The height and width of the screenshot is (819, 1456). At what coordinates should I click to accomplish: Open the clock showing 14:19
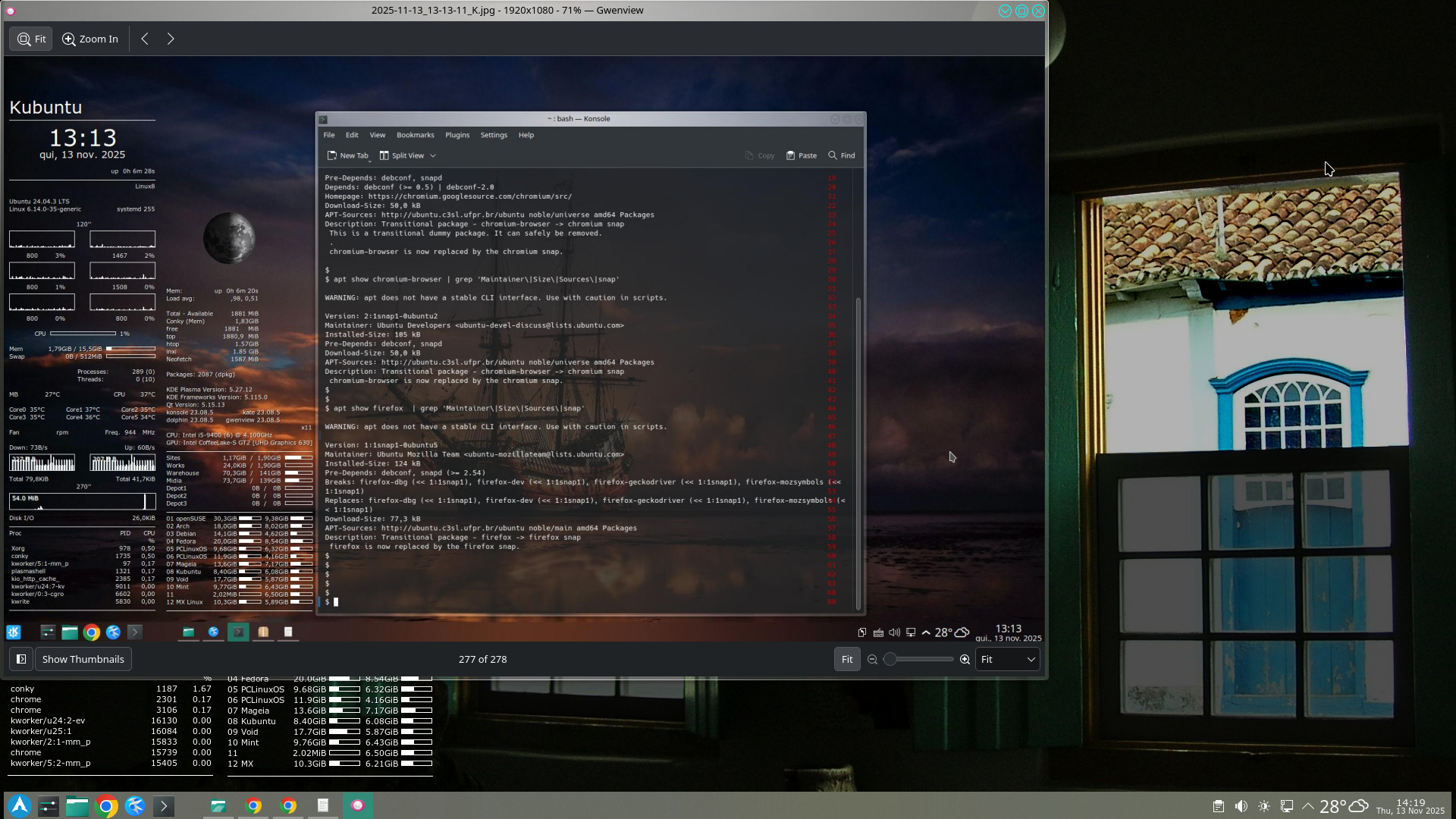tap(1410, 806)
